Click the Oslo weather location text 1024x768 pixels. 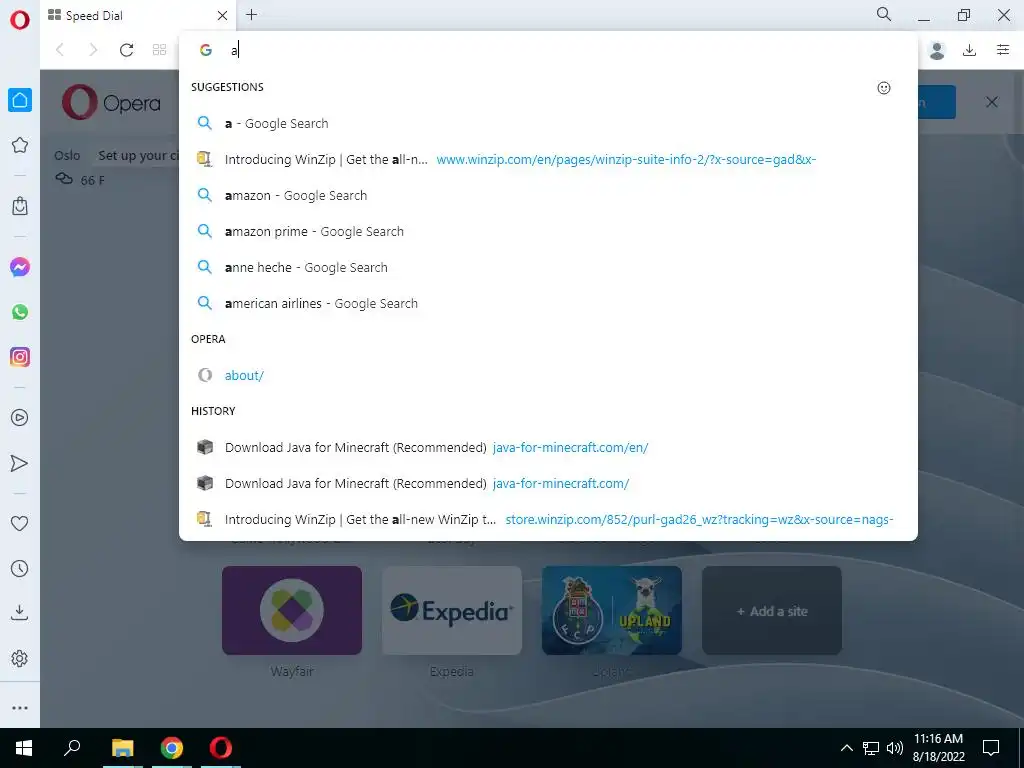(x=67, y=156)
